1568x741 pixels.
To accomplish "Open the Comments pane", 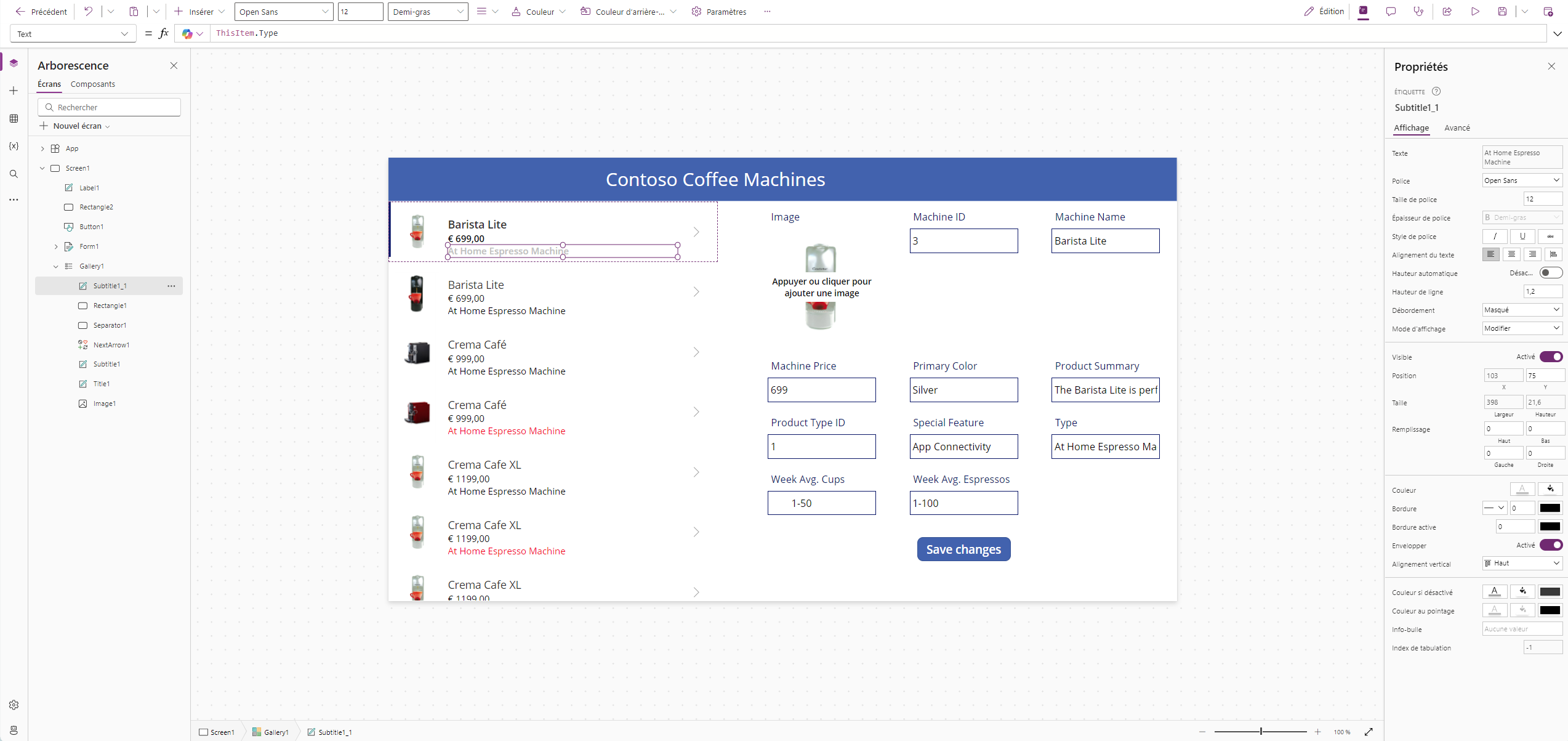I will 1391,11.
